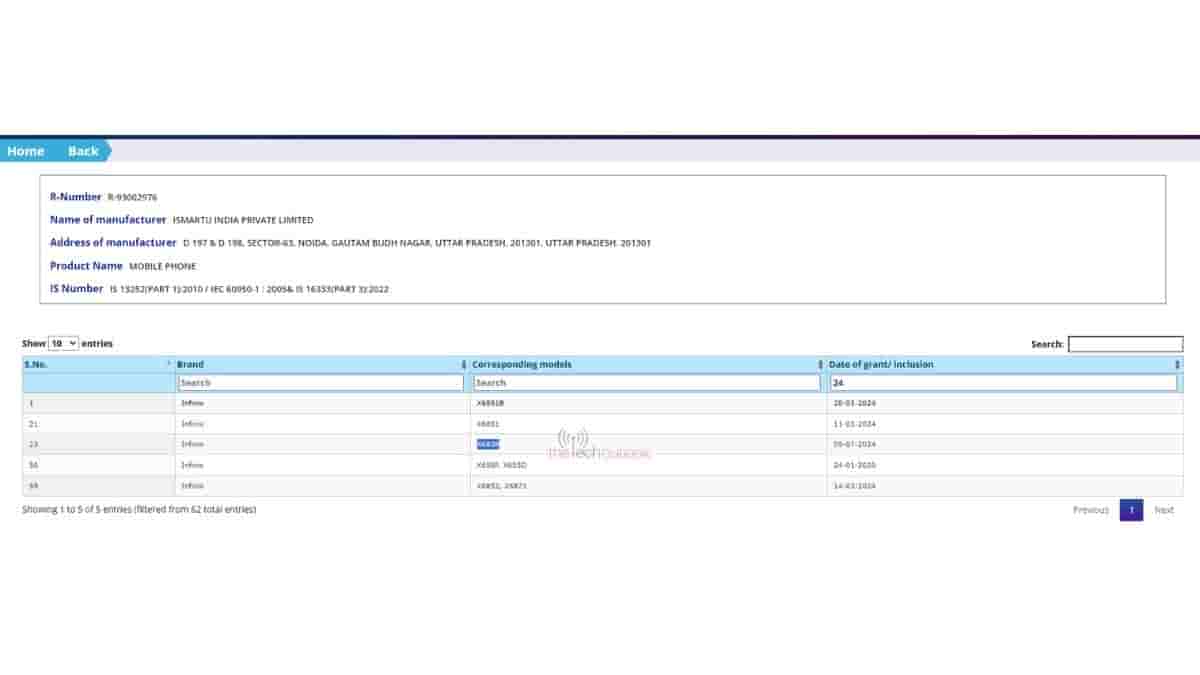Viewport: 1200px width, 675px height.
Task: Click the Home breadcrumb tab
Action: (26, 151)
